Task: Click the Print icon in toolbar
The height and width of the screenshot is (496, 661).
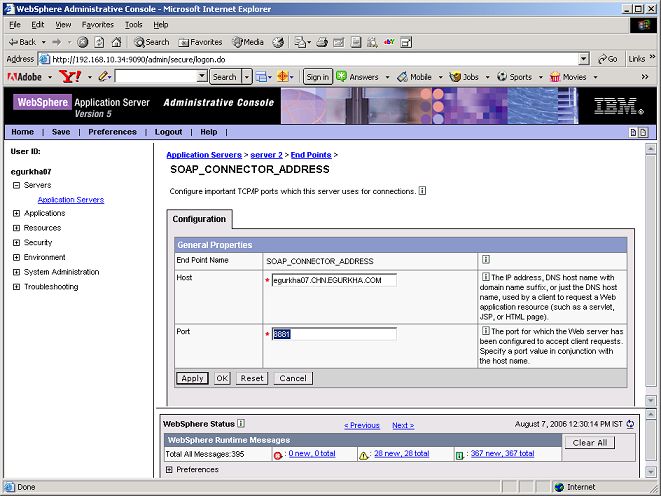Action: (322, 42)
